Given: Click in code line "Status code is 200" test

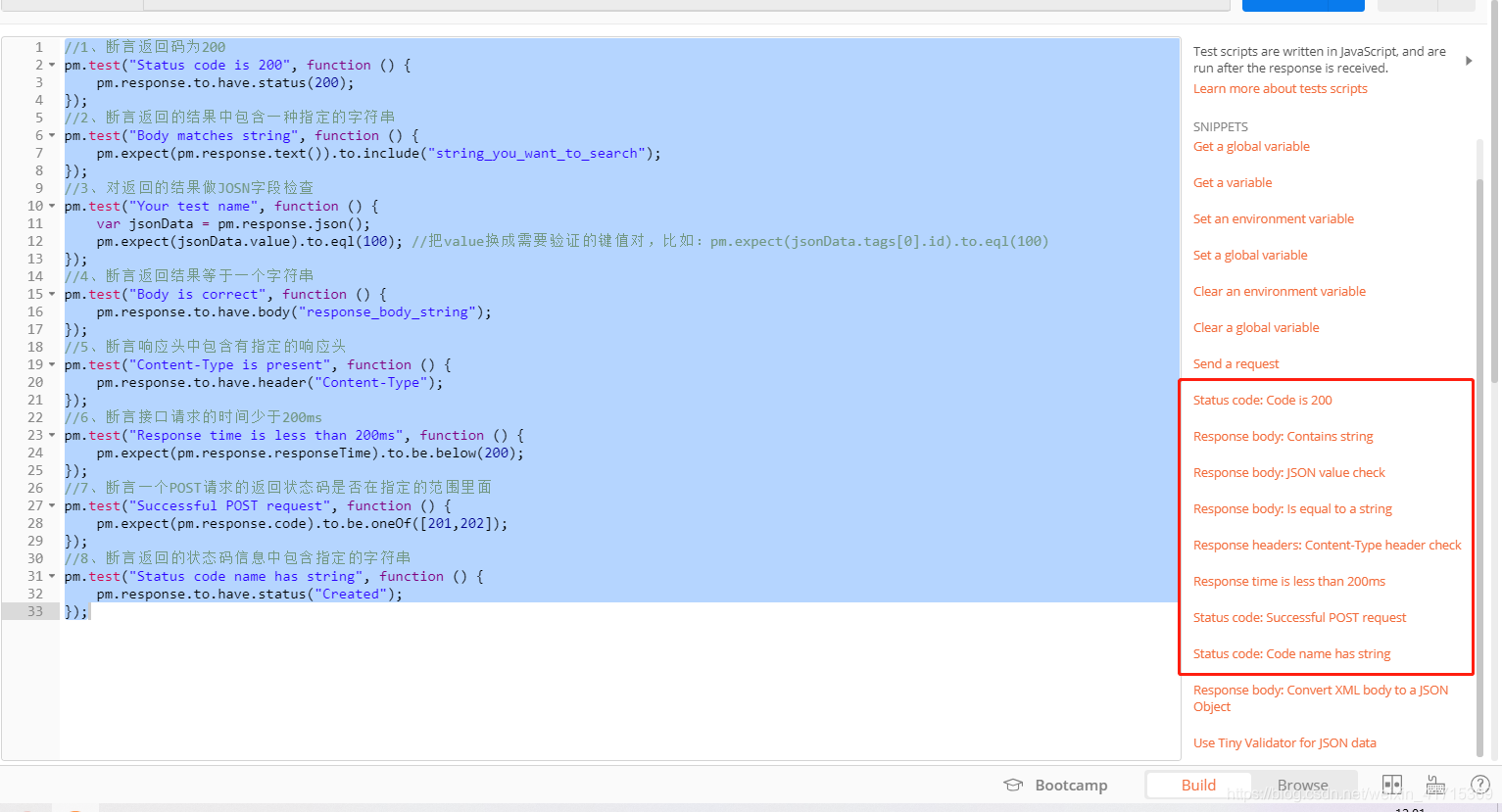Looking at the screenshot, I should pyautogui.click(x=238, y=65).
